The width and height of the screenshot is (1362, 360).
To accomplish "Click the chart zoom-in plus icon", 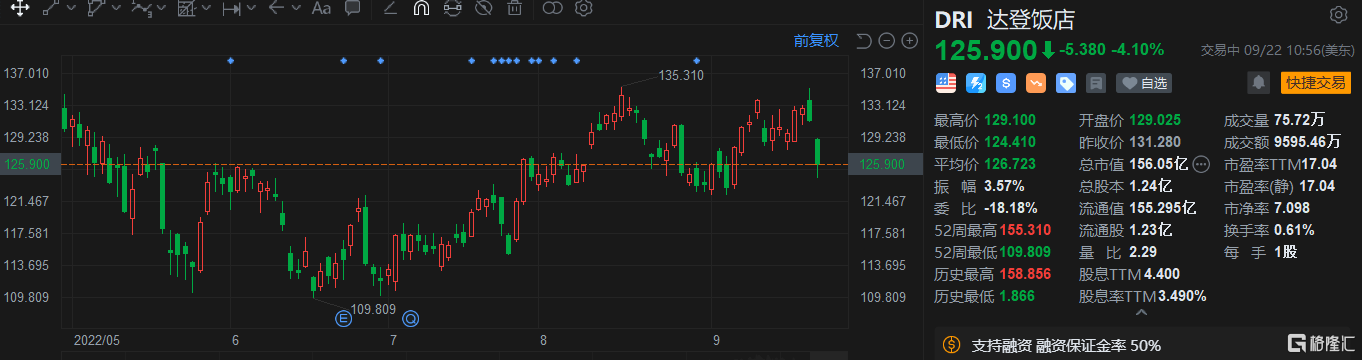I will (909, 41).
